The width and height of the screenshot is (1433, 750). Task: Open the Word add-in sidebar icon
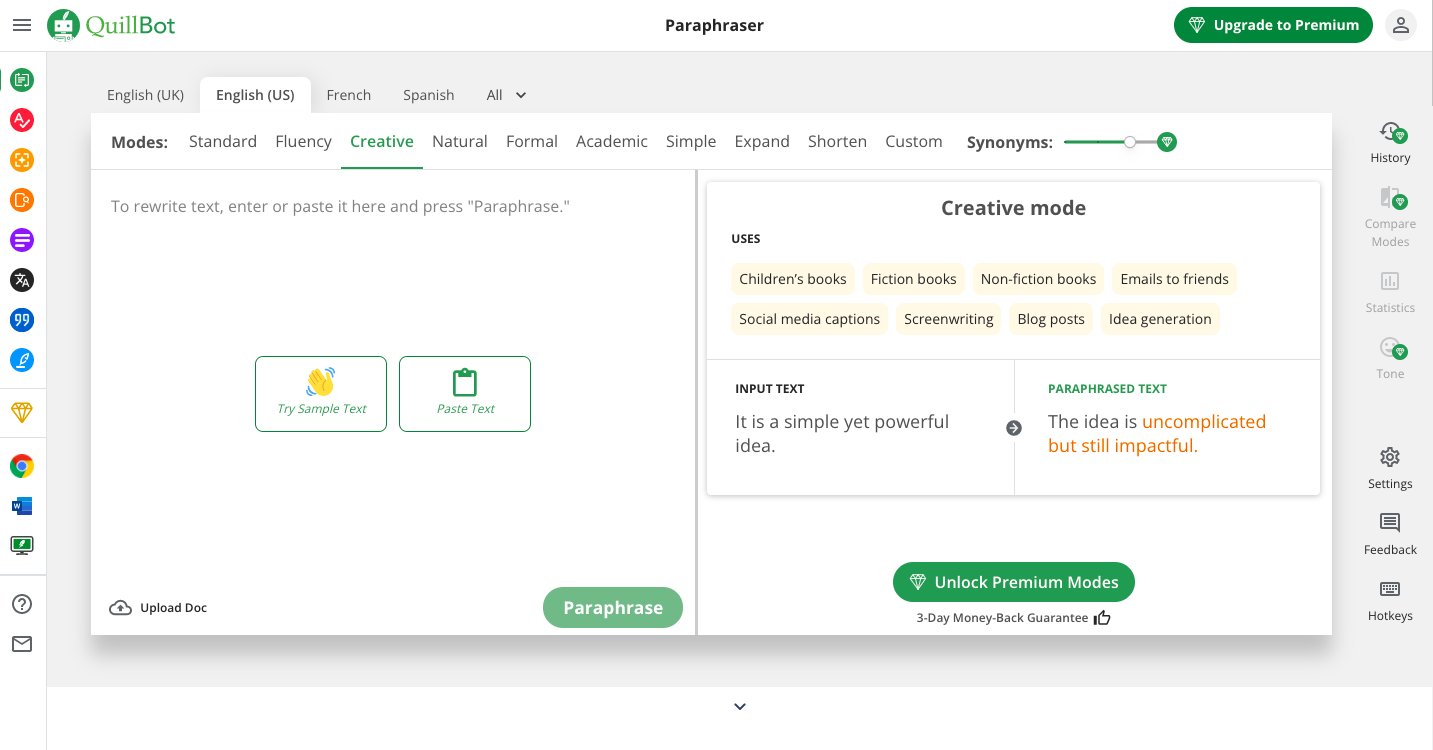tap(22, 506)
